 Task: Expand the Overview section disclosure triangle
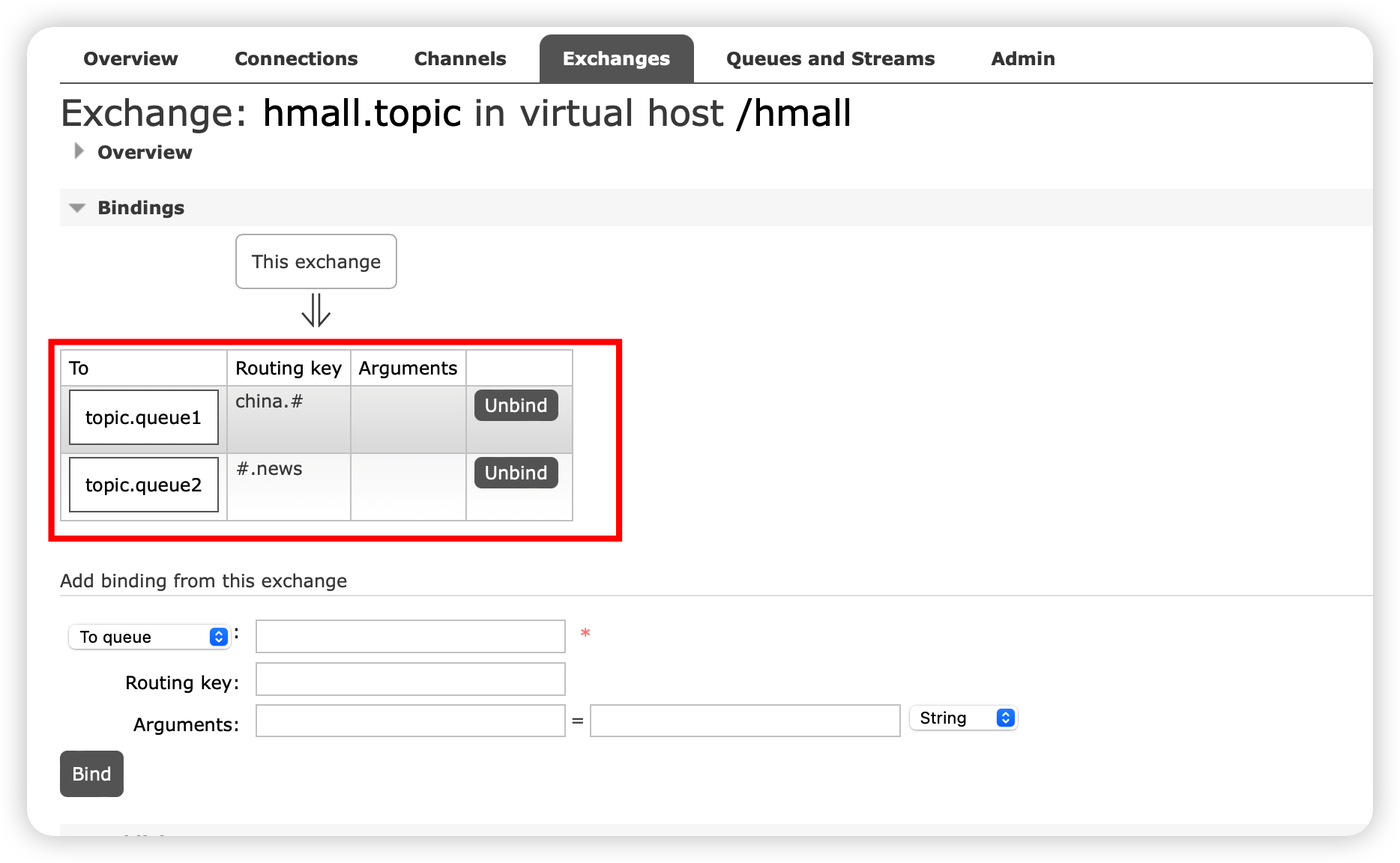point(78,152)
